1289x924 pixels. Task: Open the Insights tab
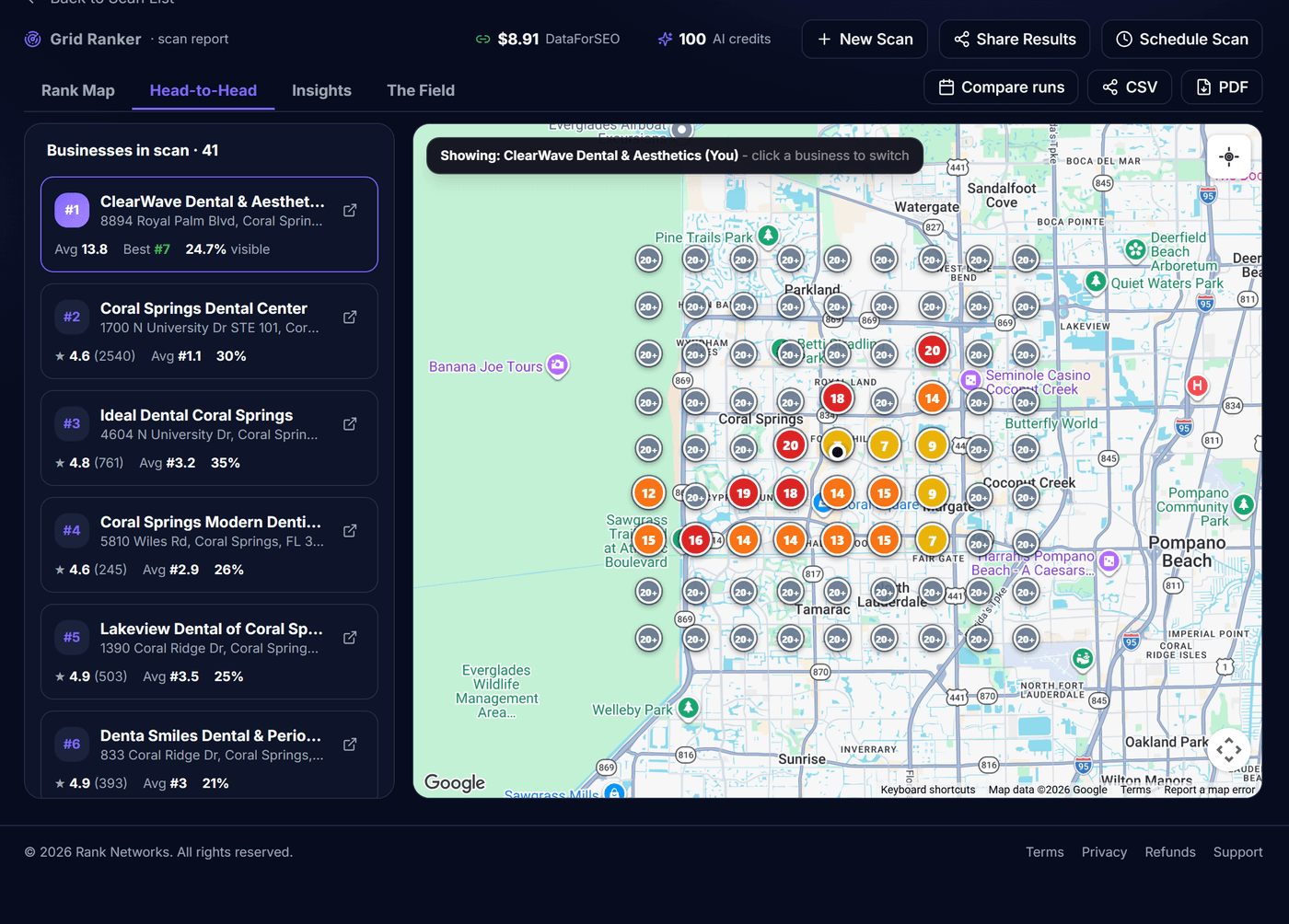(321, 90)
